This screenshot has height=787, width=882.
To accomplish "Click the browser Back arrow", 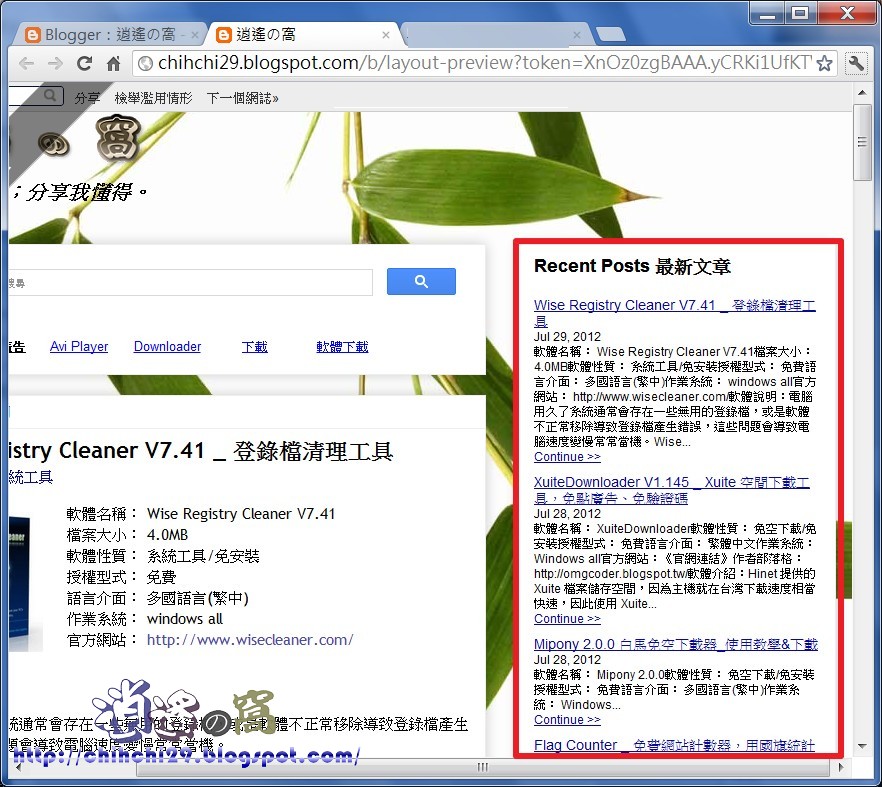I will 26,63.
